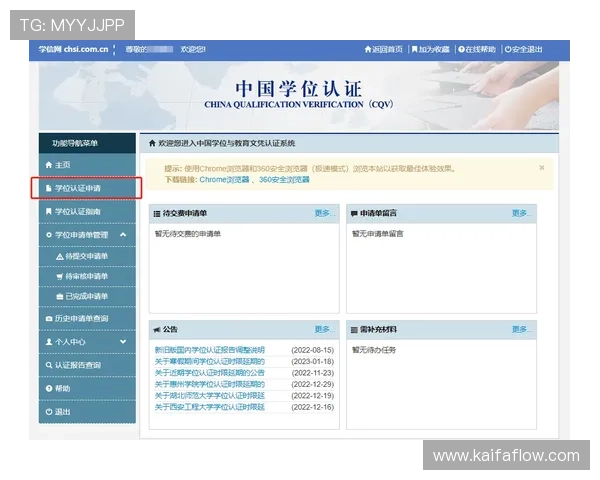Screen dimensions: 600x480
Task: Follow the 360安全浏览器 download link
Action: [284, 180]
